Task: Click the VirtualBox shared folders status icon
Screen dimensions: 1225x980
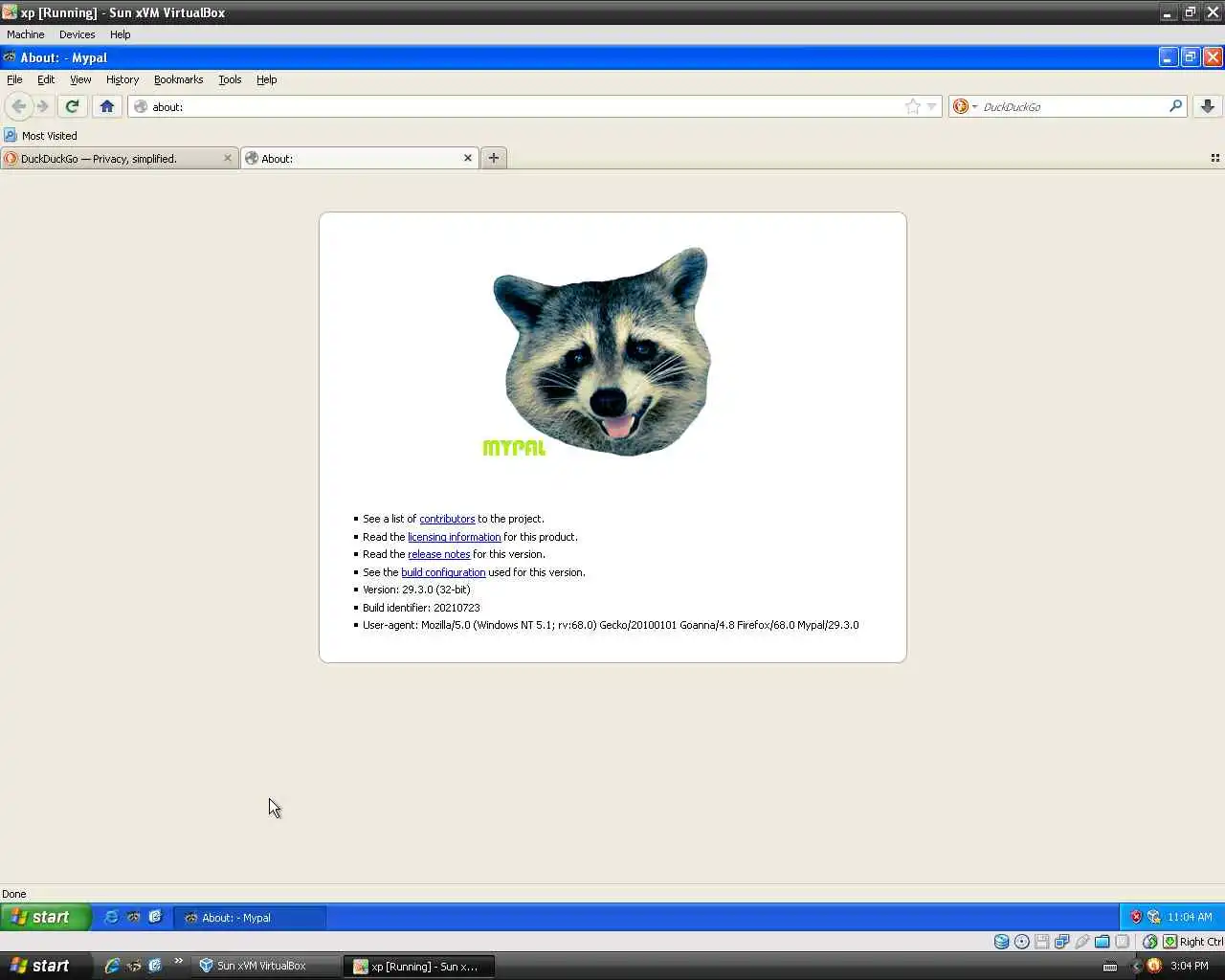Action: coord(1102,942)
